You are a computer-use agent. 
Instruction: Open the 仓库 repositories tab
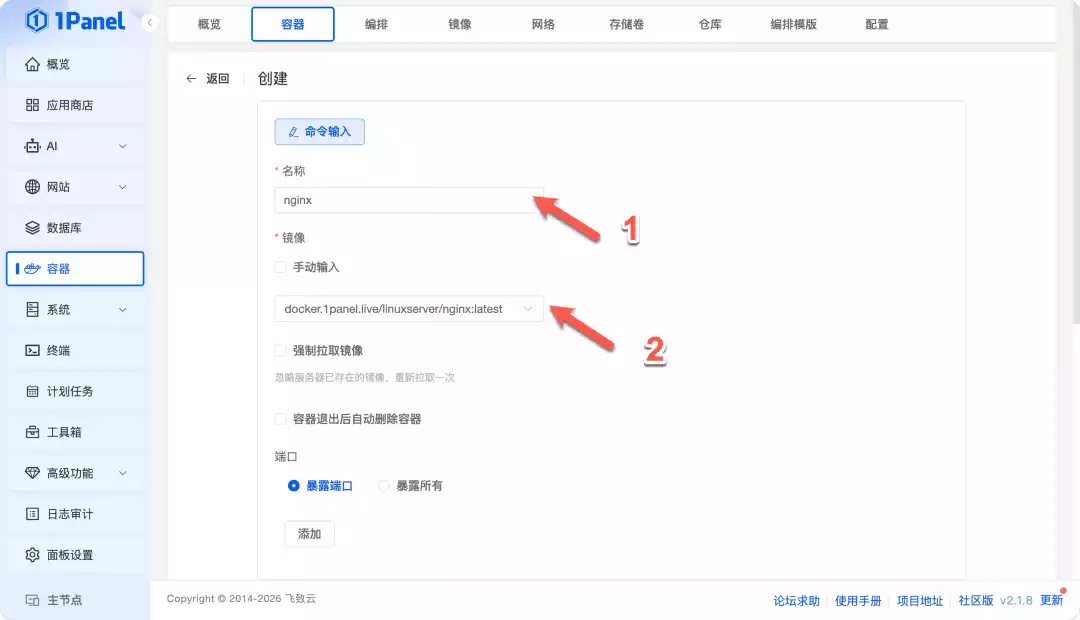tap(710, 24)
